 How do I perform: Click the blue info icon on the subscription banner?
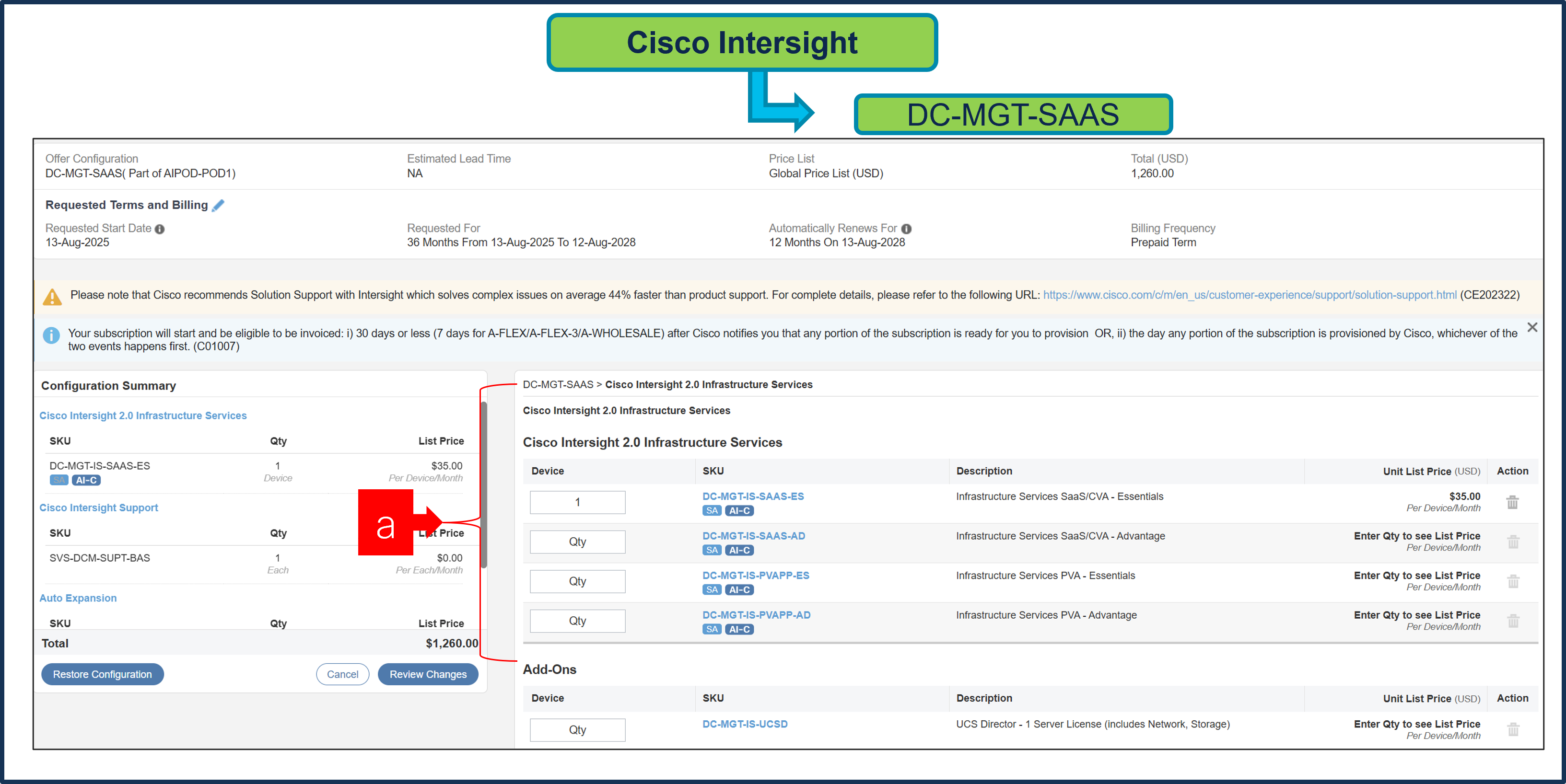pyautogui.click(x=51, y=335)
